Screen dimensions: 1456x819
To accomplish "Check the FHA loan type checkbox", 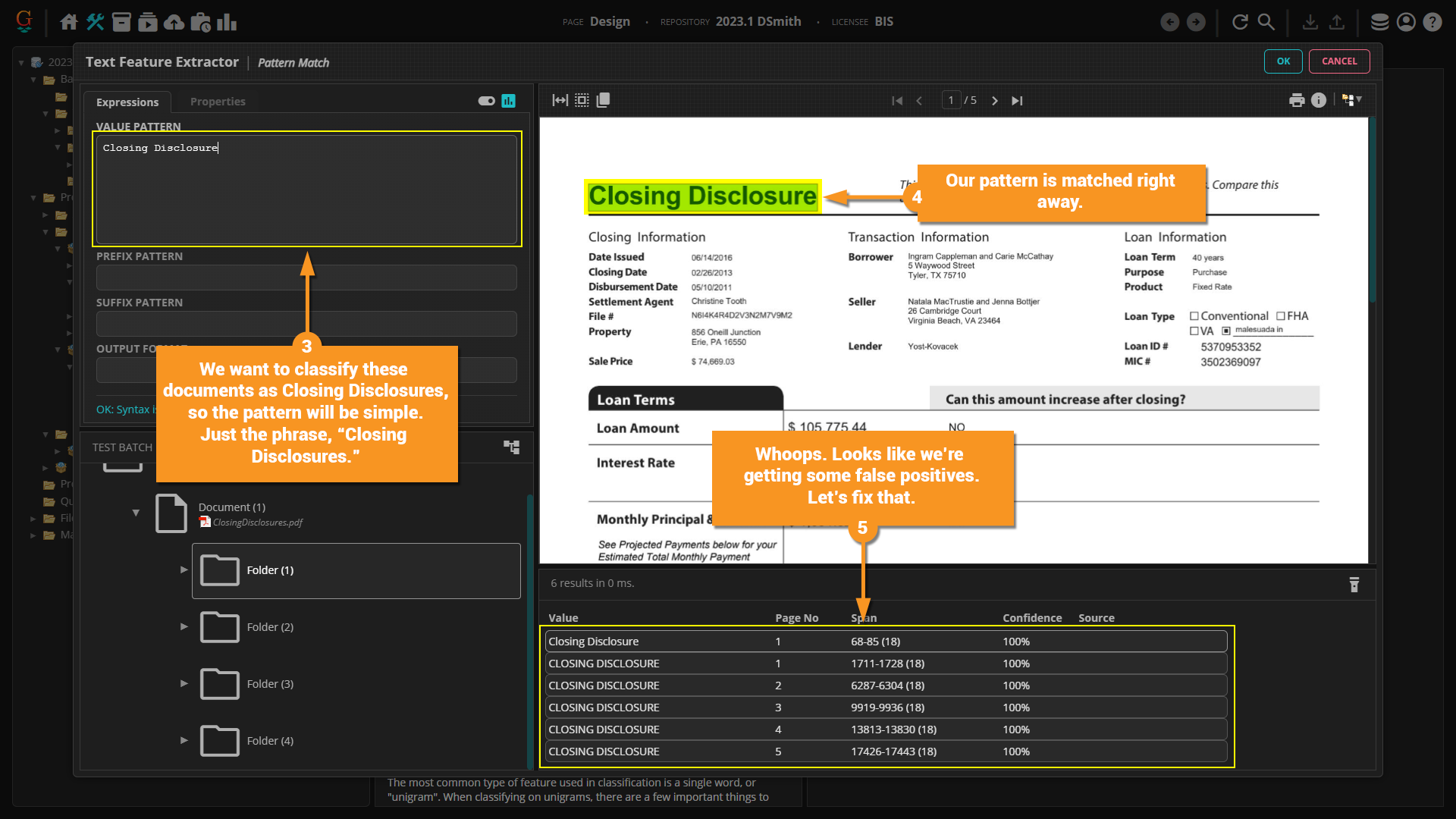I will (1281, 316).
